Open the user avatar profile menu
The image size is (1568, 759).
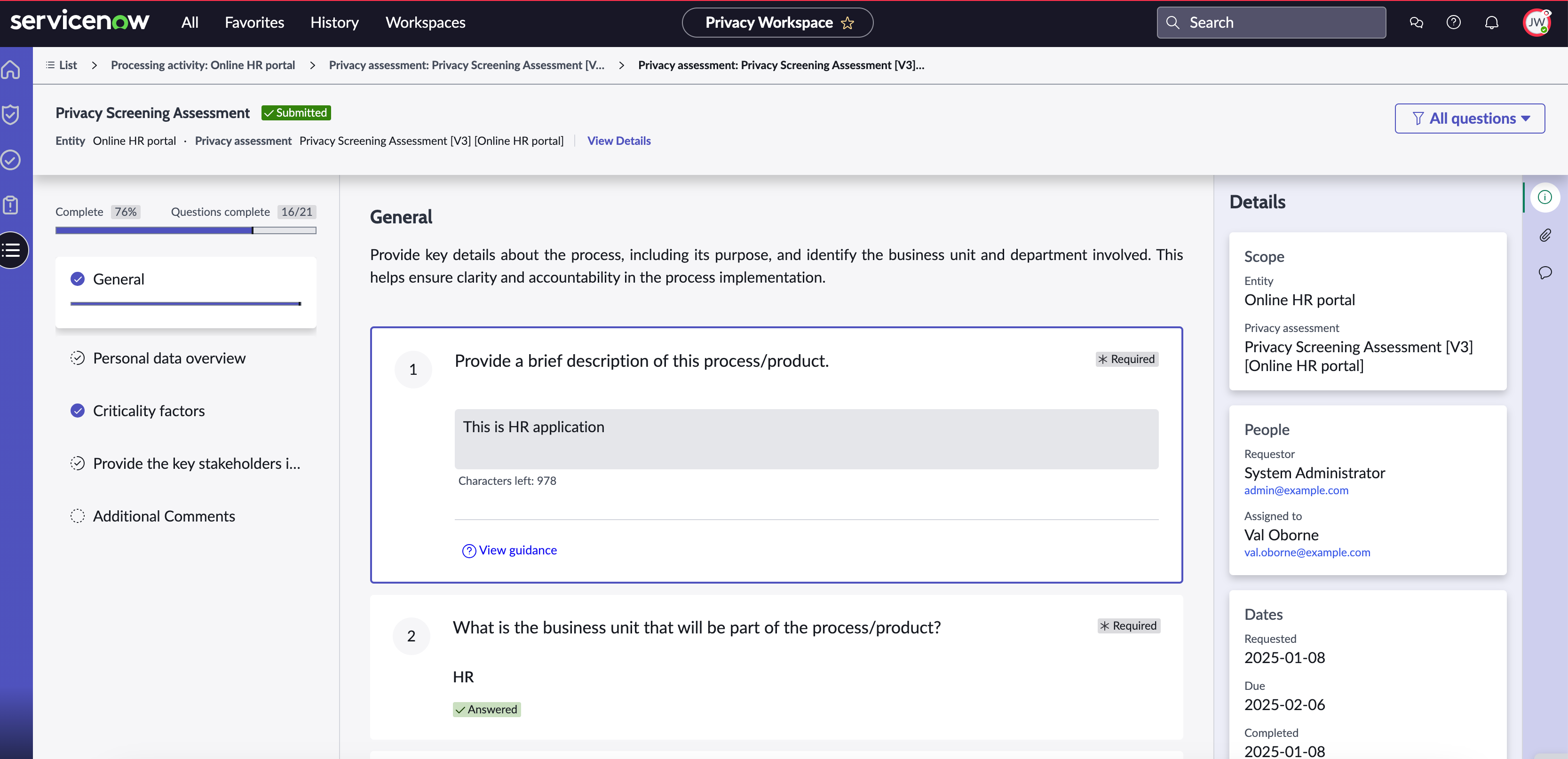[x=1536, y=23]
